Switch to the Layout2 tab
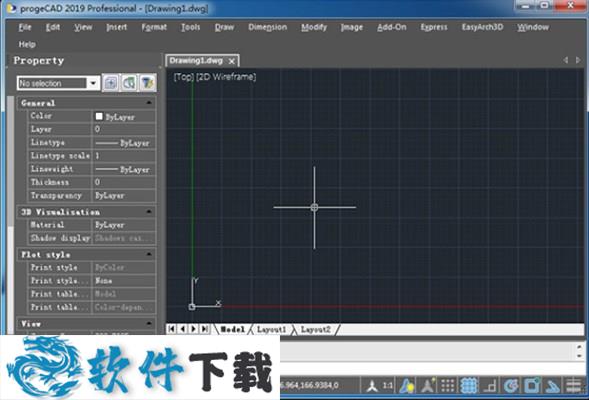 coord(316,329)
